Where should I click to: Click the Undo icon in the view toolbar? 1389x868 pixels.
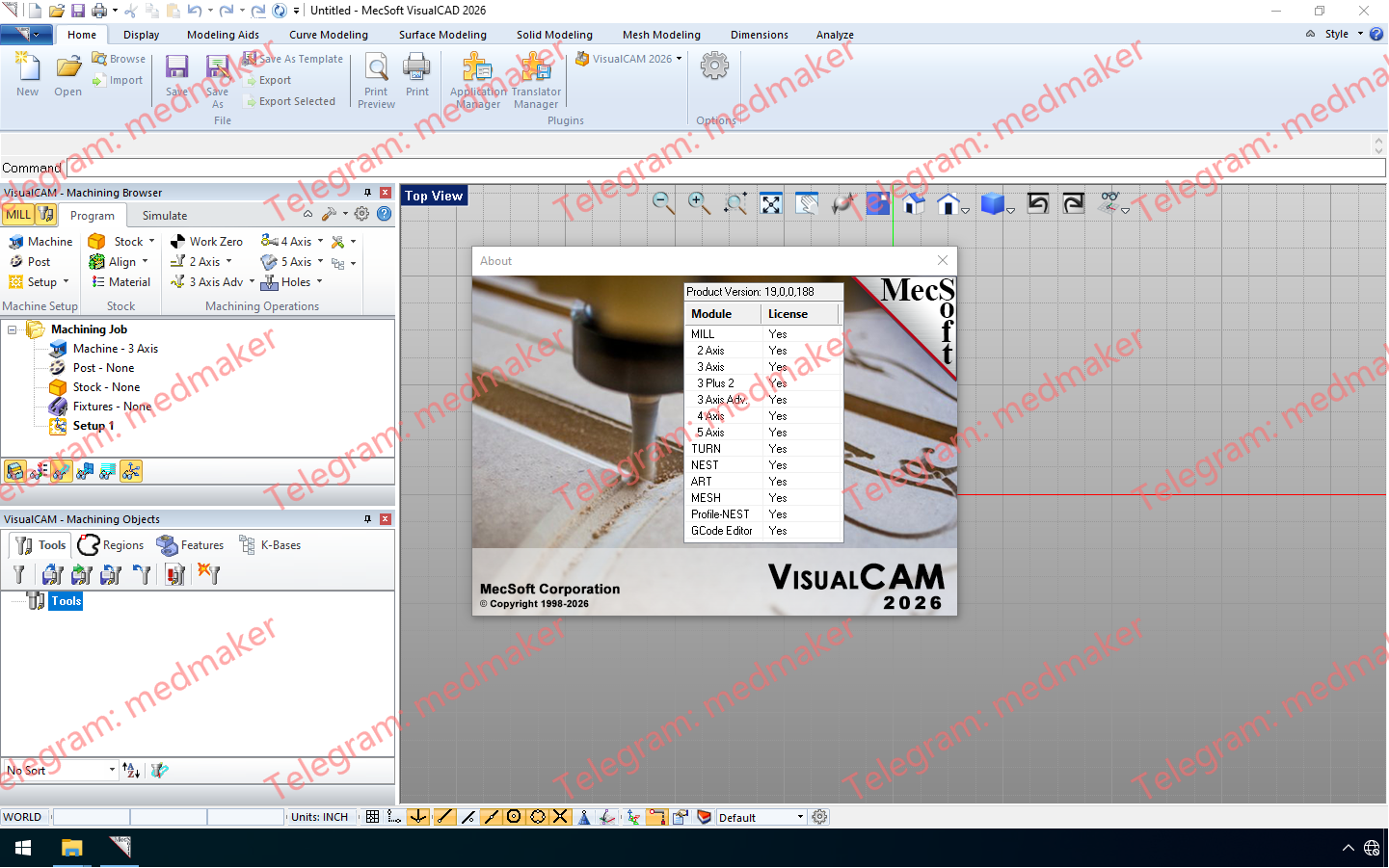point(1039,204)
